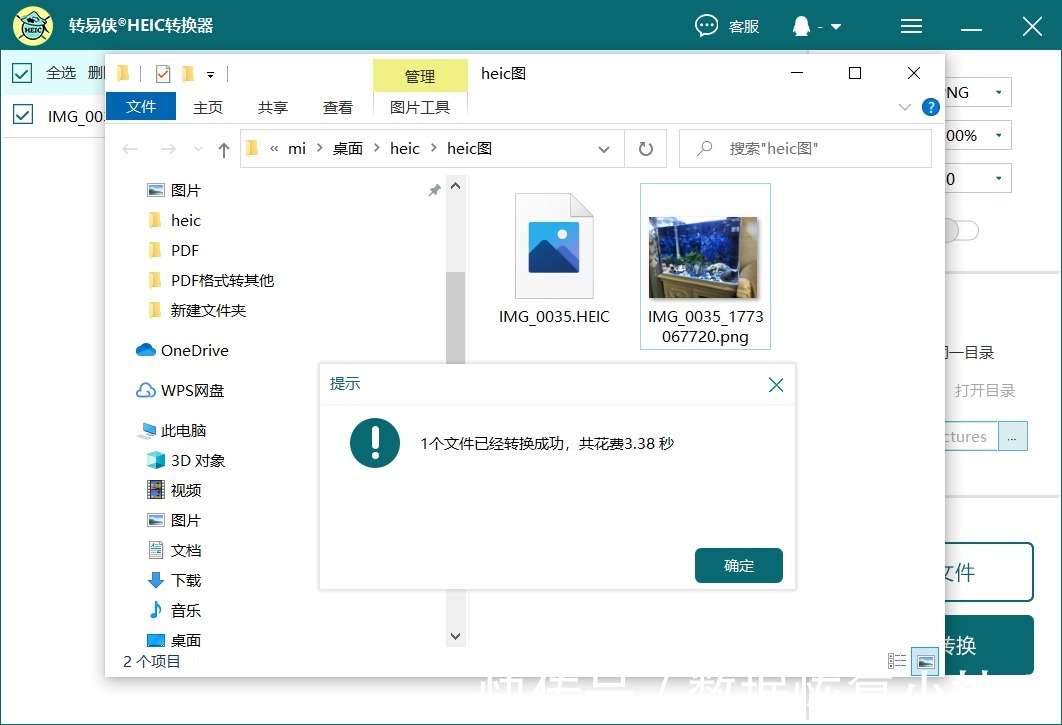Click the 打开目录 open directory link
Image resolution: width=1062 pixels, height=725 pixels.
pos(985,390)
